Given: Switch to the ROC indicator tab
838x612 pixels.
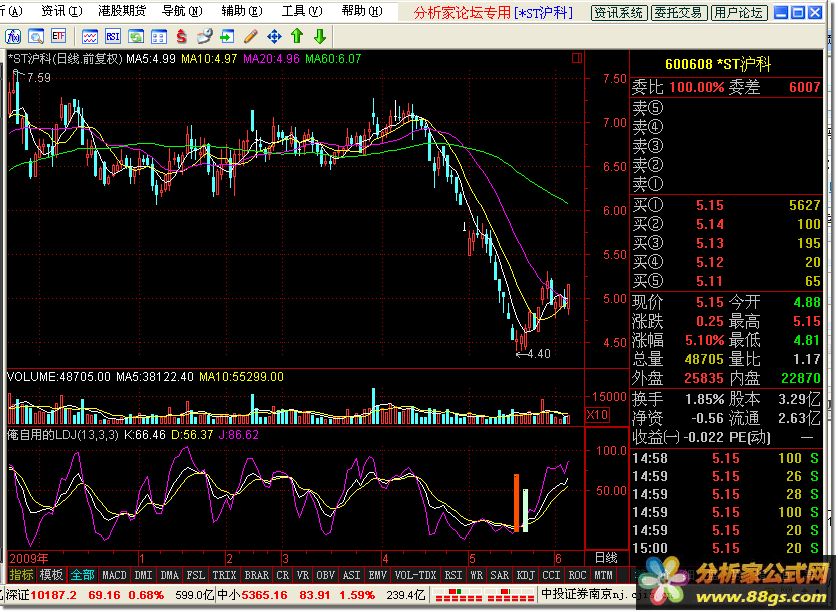Looking at the screenshot, I should 578,576.
